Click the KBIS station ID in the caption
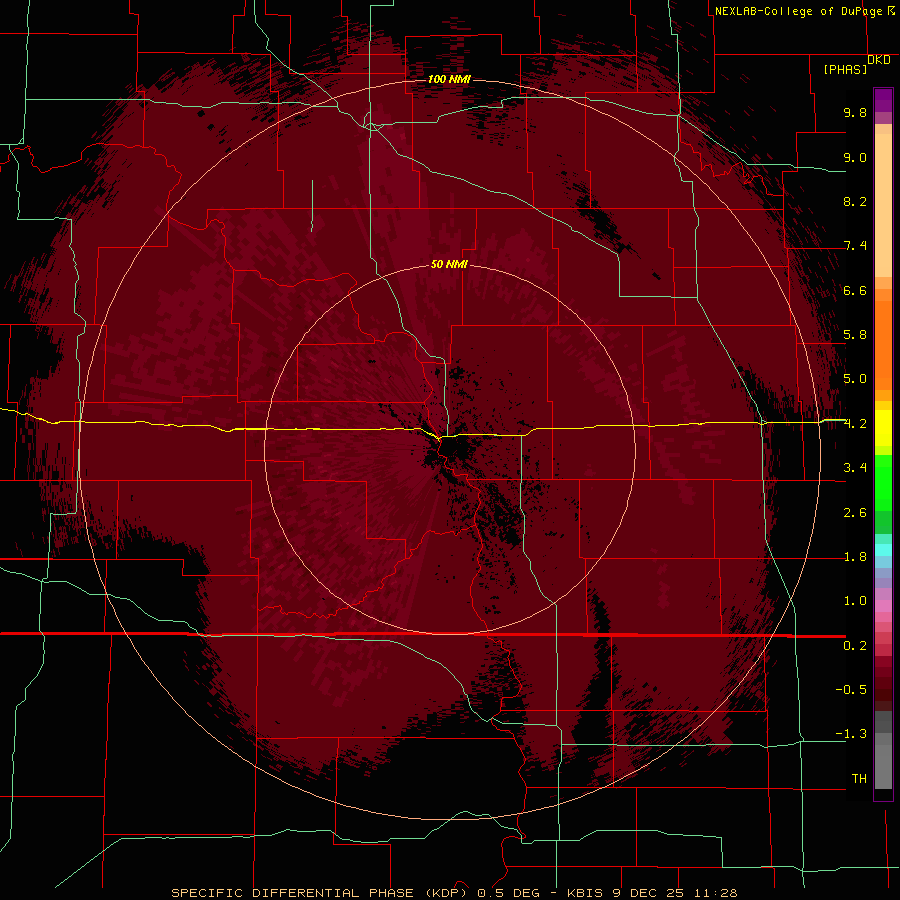 584,893
